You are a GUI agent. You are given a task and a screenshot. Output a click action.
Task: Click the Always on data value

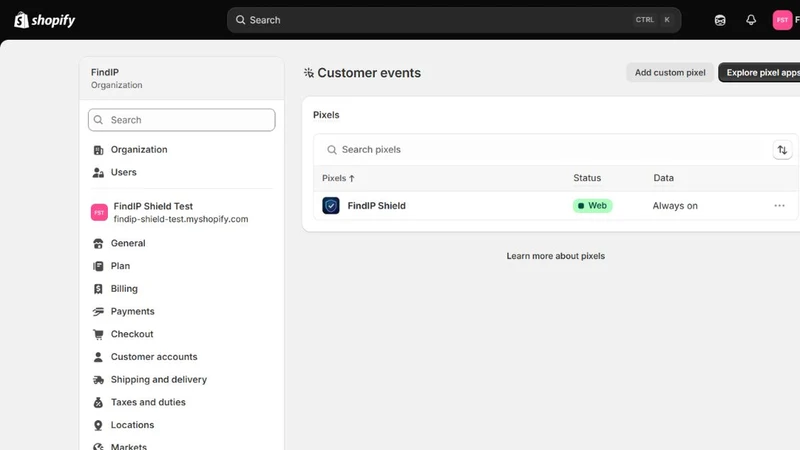coord(674,206)
